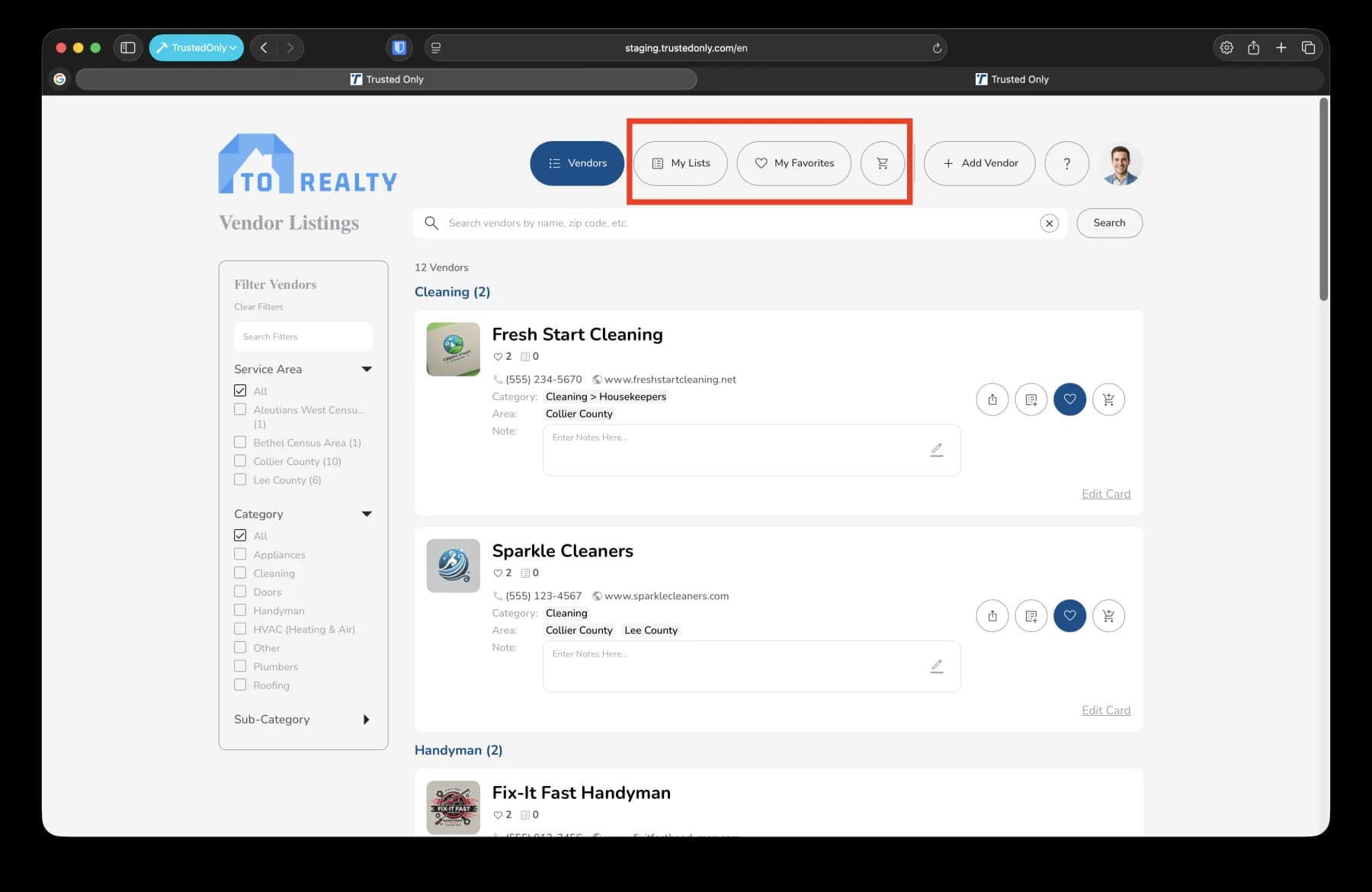Viewport: 1372px width, 892px height.
Task: Switch to second Trusted Only browser tab
Action: pos(1011,79)
